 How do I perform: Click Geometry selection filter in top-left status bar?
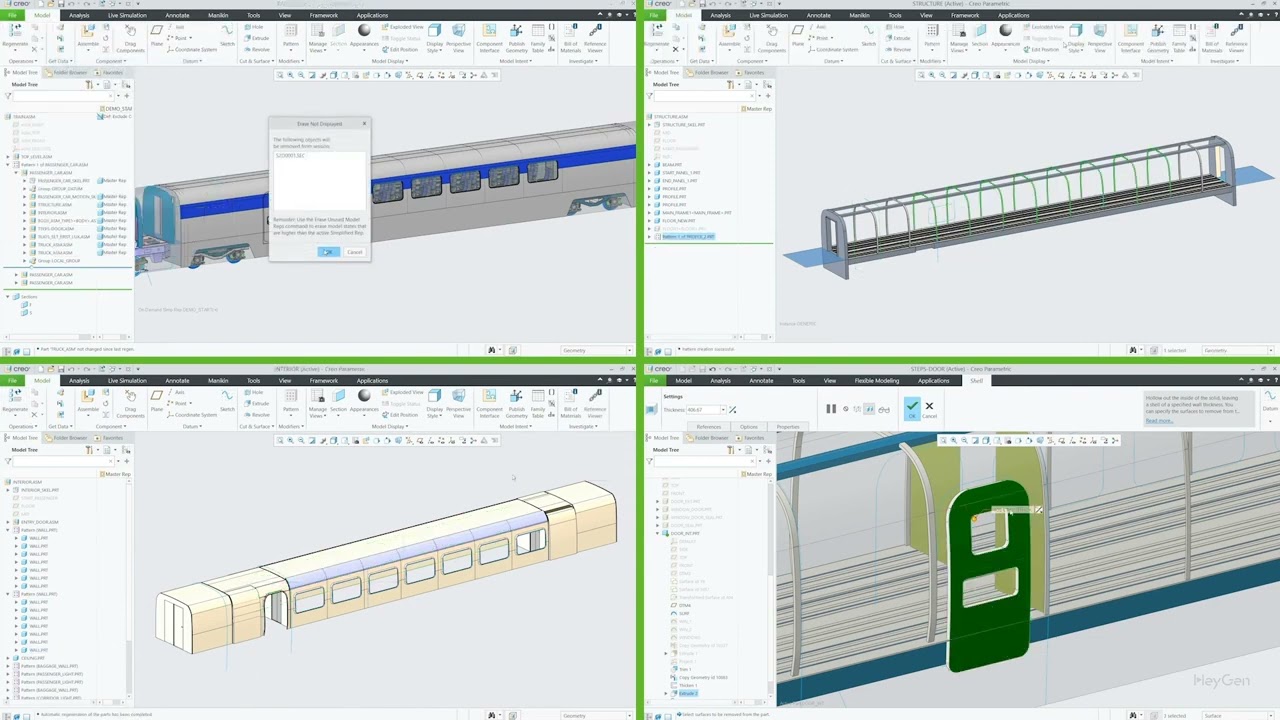click(595, 350)
